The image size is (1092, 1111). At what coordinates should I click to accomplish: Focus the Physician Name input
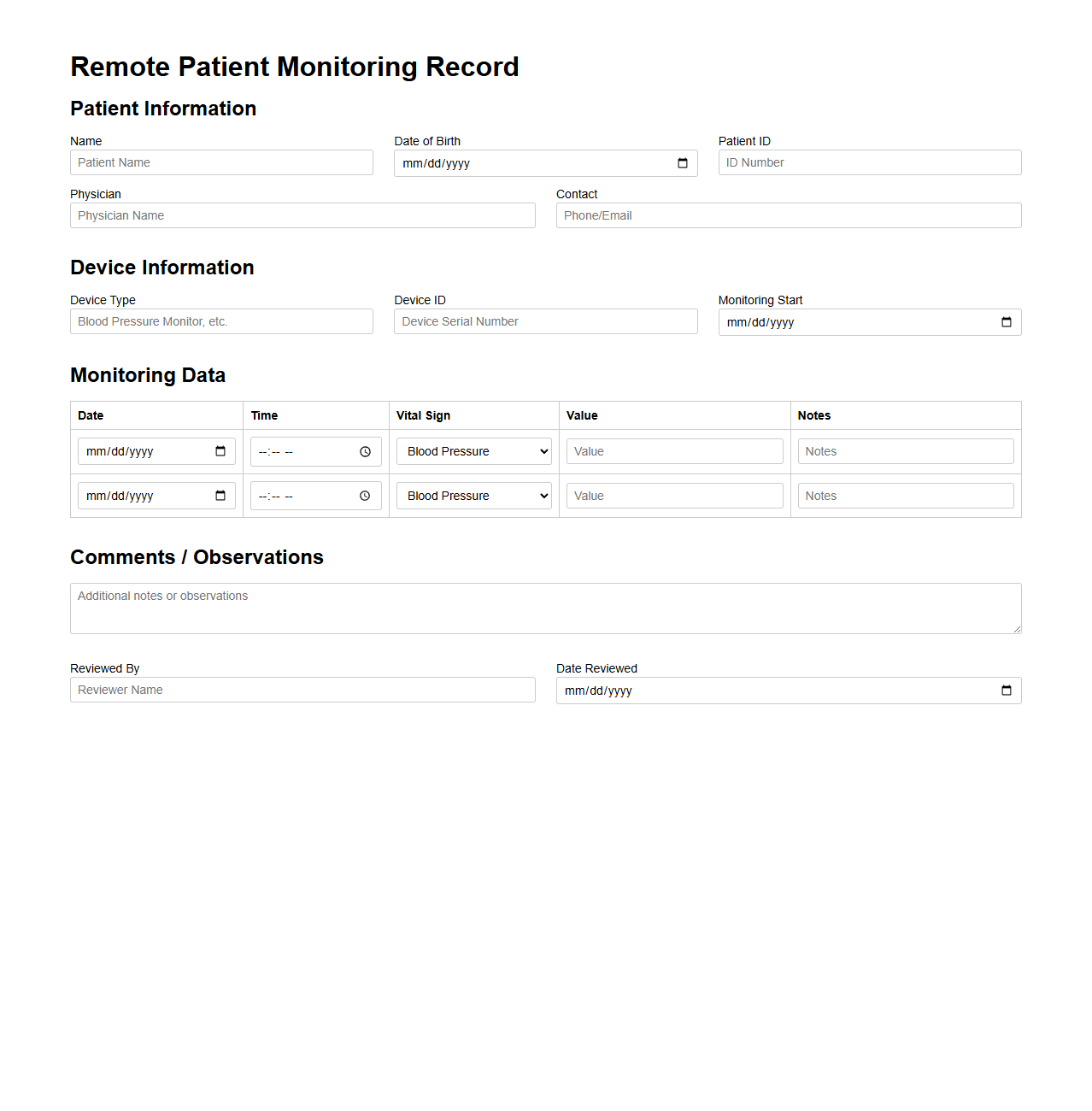[302, 215]
